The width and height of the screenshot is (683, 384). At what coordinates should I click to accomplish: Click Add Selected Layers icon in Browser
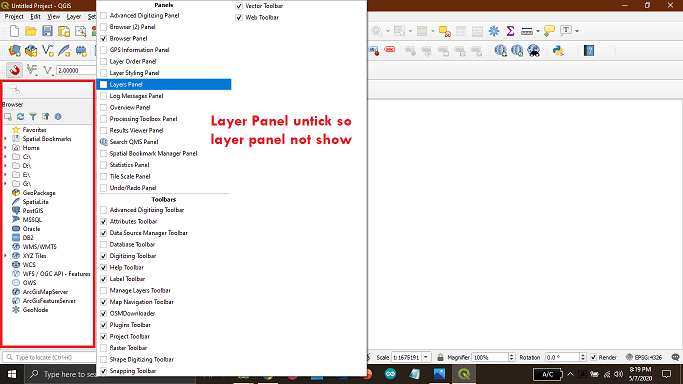click(8, 117)
